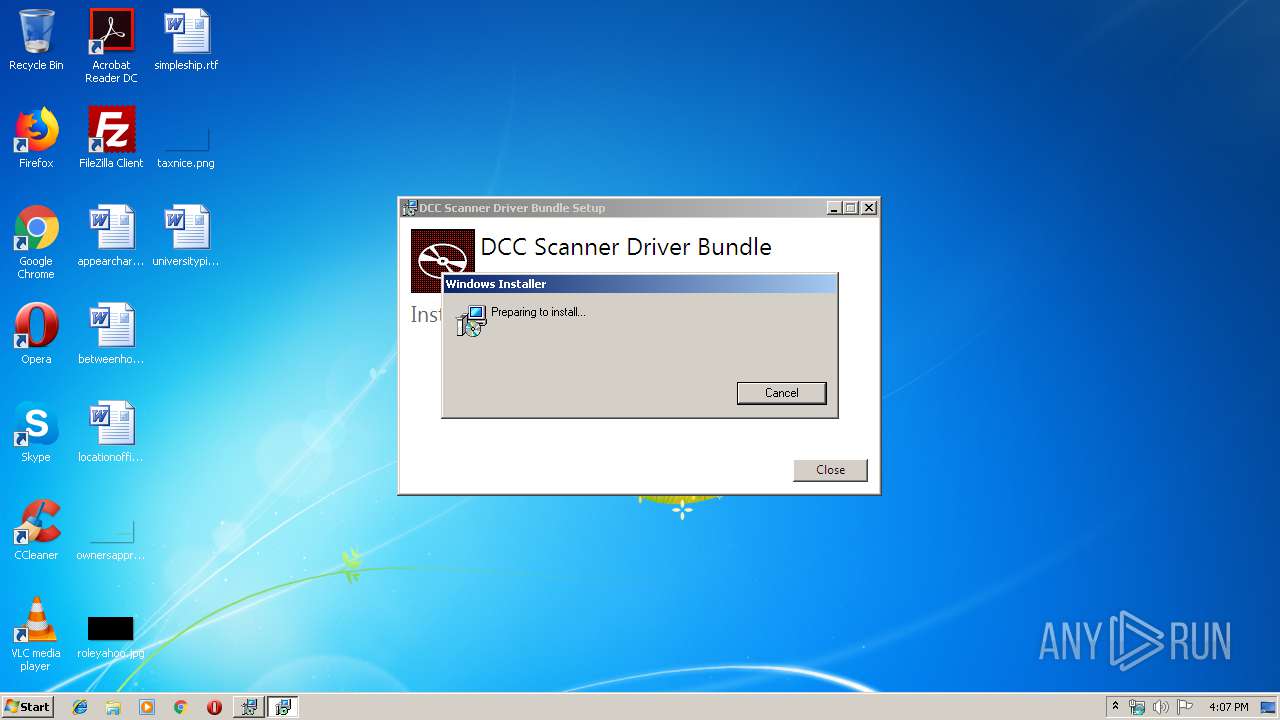
Task: Show hidden system tray icons
Action: point(1115,706)
